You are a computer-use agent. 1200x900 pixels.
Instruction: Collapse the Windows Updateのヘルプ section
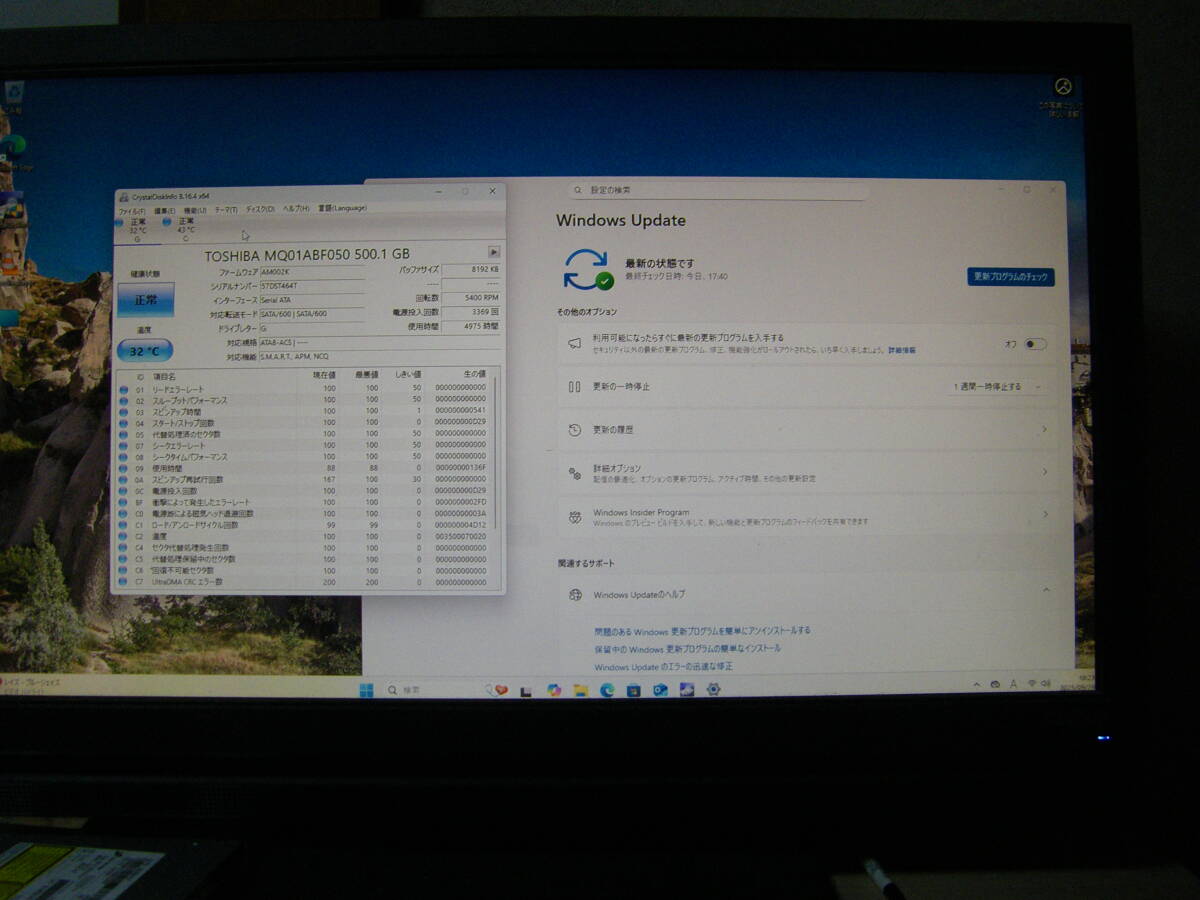[x=1045, y=591]
